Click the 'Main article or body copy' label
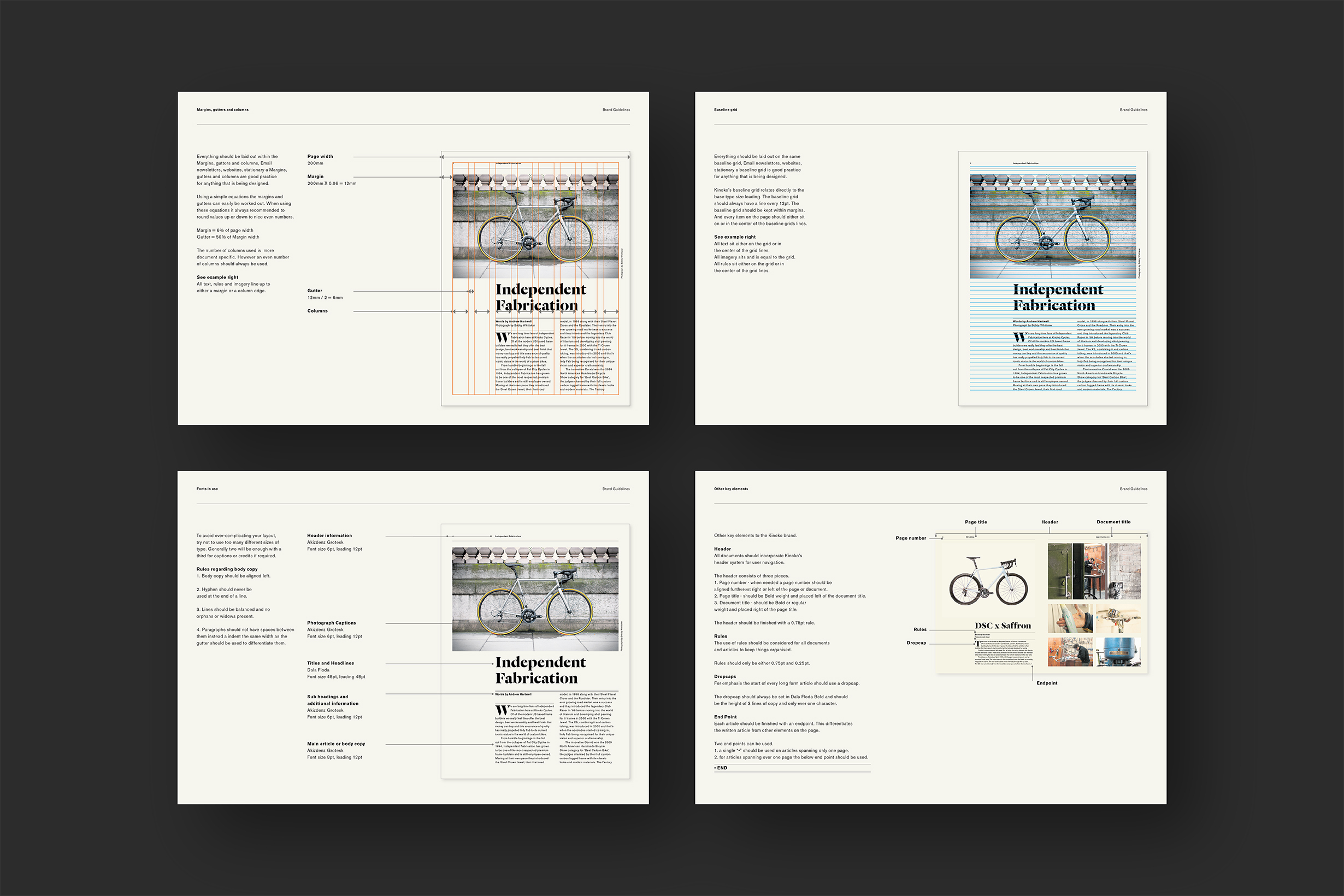This screenshot has height=896, width=1344. point(336,744)
